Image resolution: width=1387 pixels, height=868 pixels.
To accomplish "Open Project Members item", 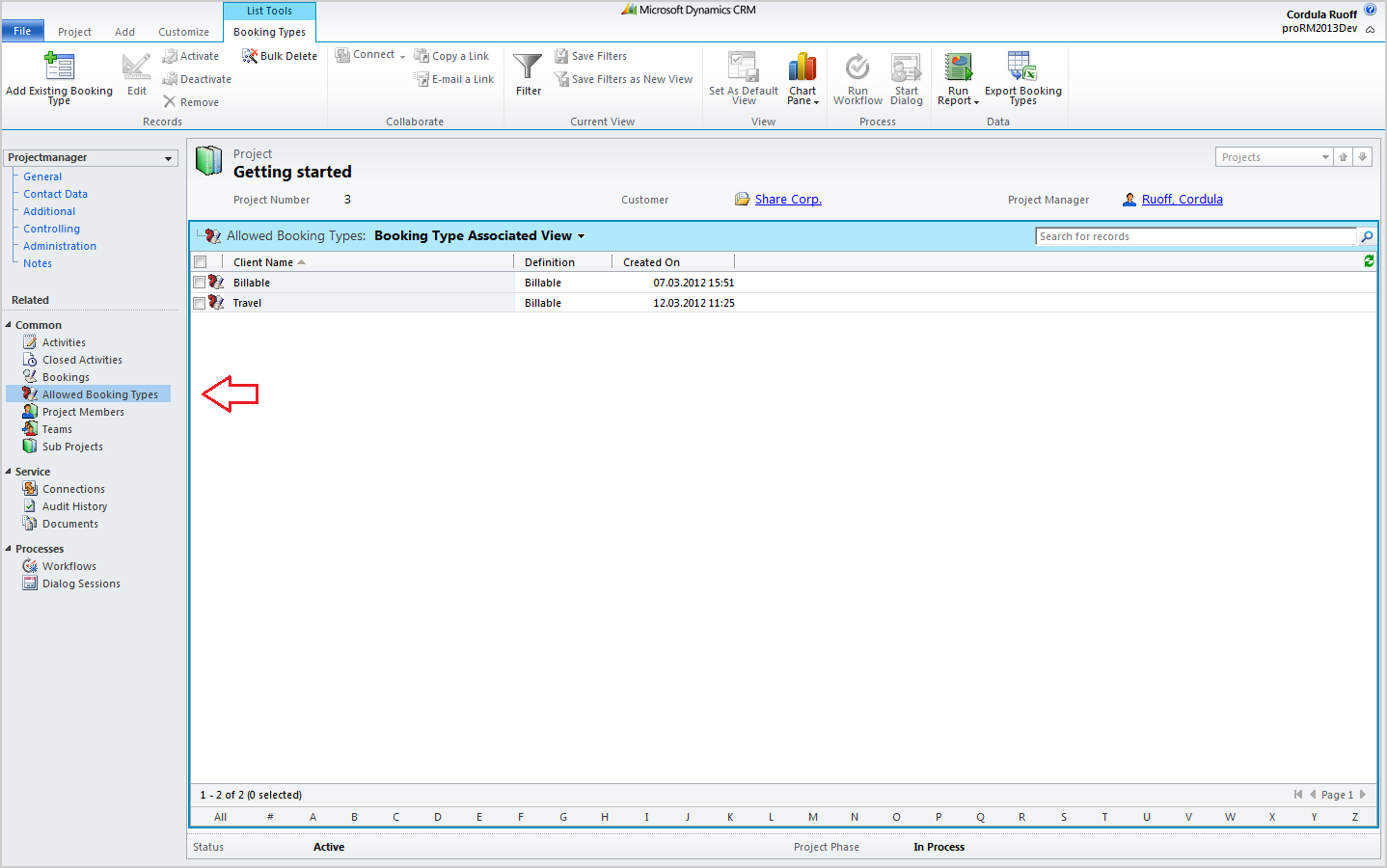I will [x=83, y=412].
